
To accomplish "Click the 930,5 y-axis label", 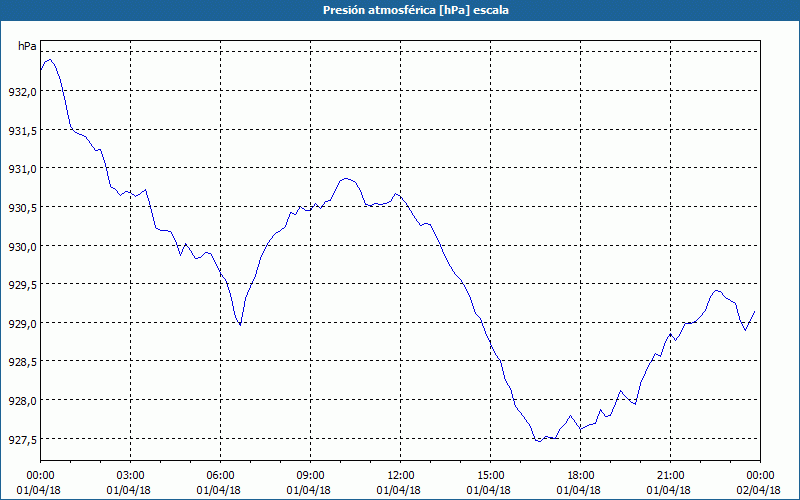I will tap(22, 208).
